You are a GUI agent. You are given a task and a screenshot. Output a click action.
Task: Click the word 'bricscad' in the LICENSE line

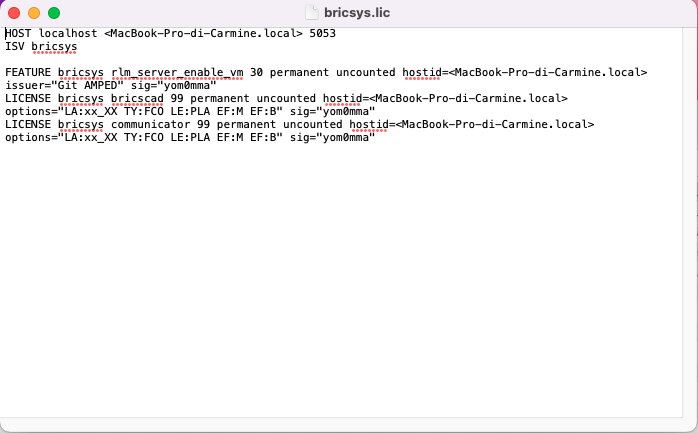tap(137, 98)
